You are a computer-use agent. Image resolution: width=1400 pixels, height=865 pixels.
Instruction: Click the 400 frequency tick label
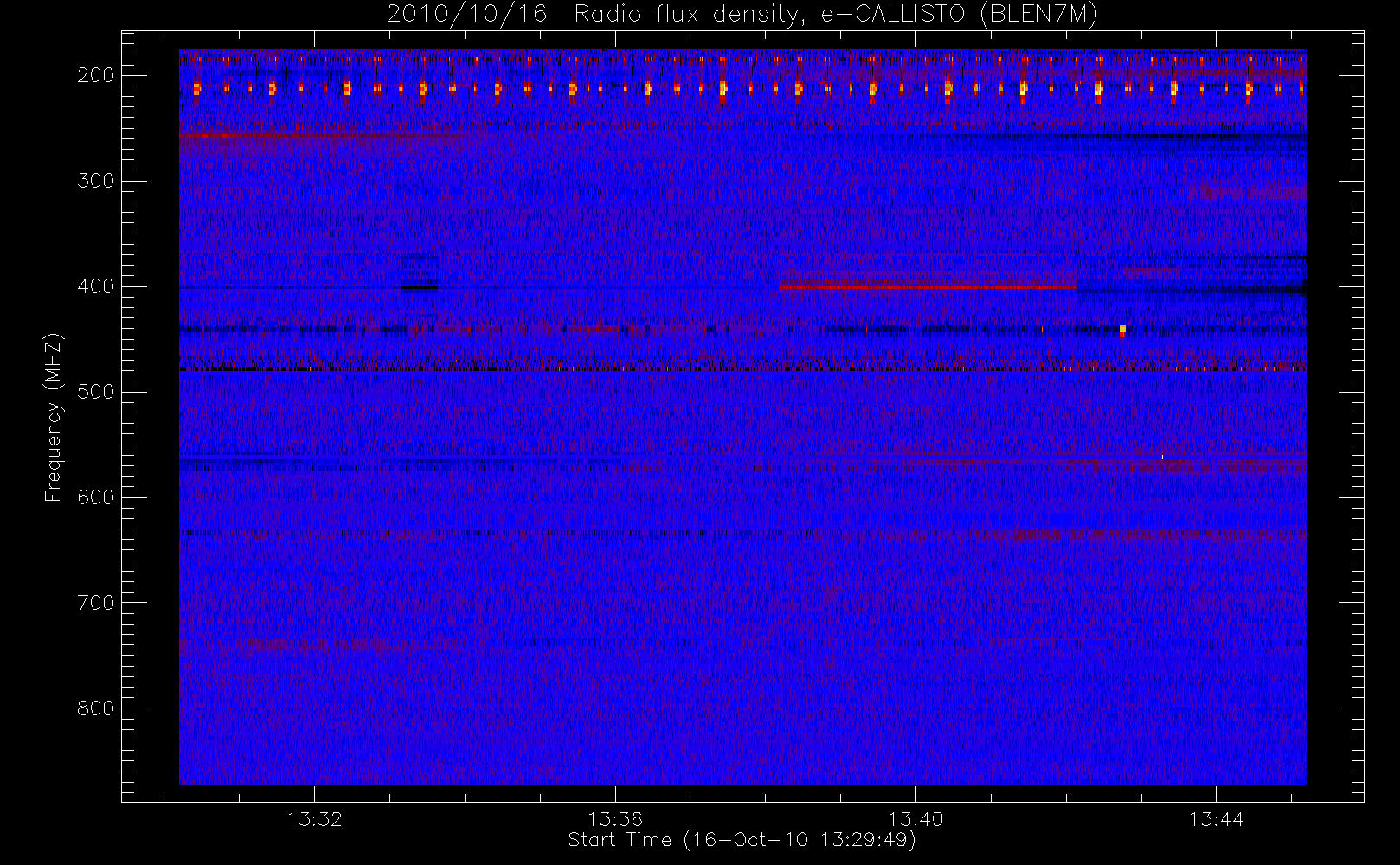95,286
